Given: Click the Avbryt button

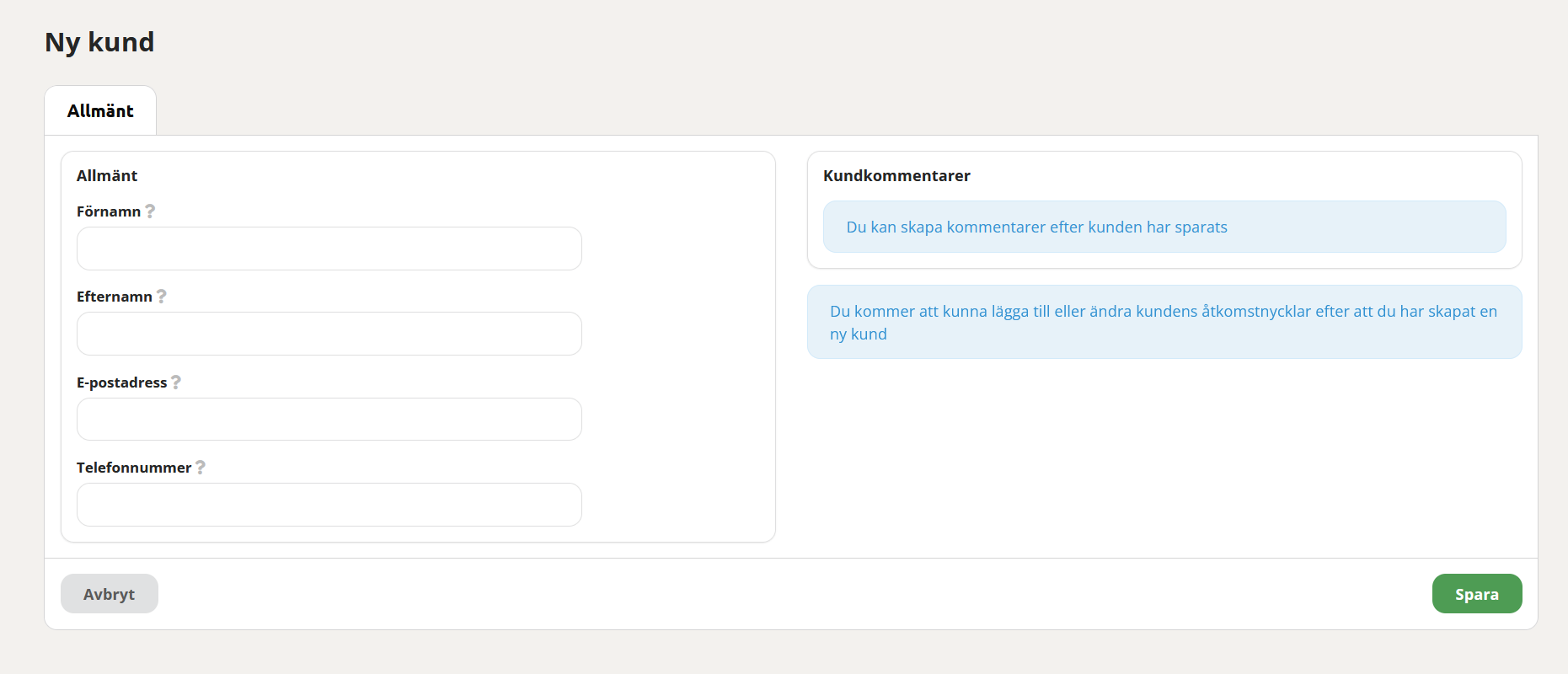Looking at the screenshot, I should [x=110, y=594].
